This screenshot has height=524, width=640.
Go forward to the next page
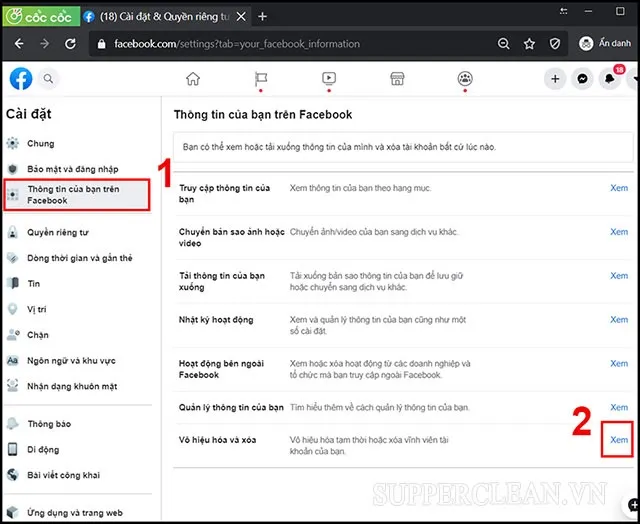point(44,44)
